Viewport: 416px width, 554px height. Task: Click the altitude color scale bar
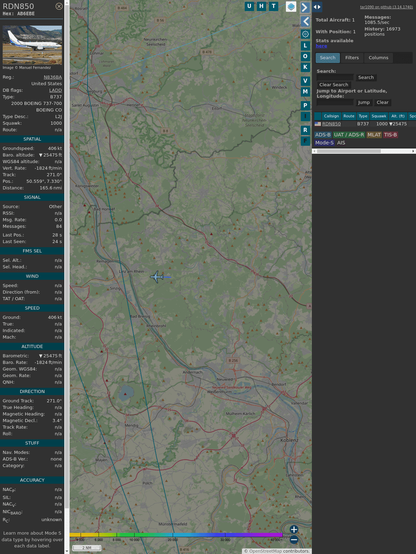176,535
